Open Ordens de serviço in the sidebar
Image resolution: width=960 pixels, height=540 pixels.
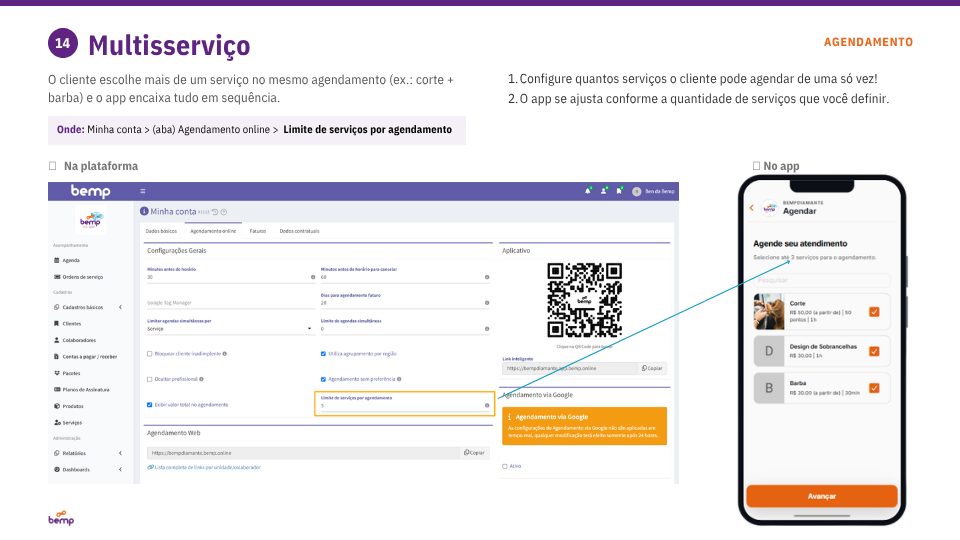78,277
